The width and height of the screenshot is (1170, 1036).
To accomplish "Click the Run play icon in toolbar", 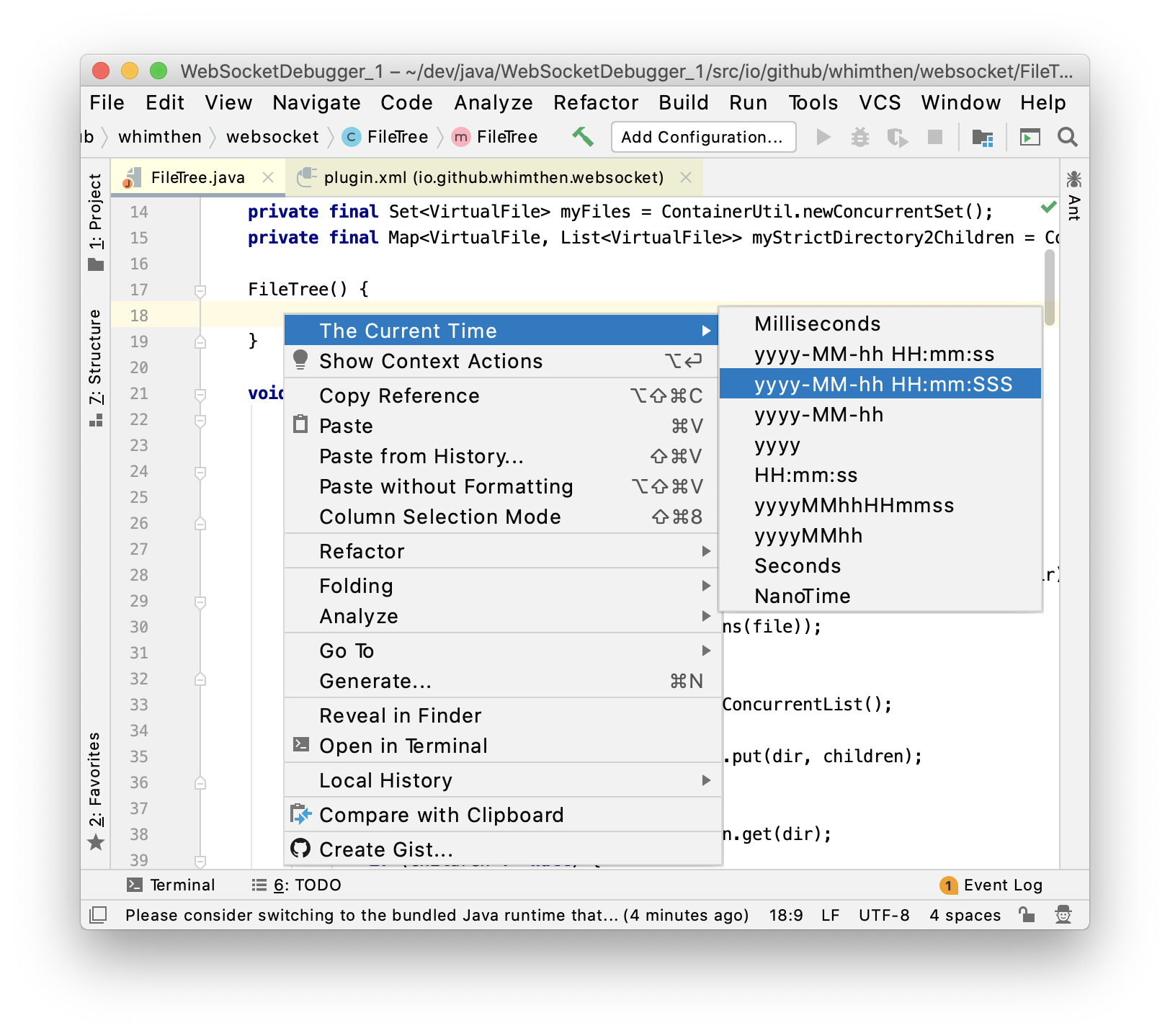I will point(823,137).
